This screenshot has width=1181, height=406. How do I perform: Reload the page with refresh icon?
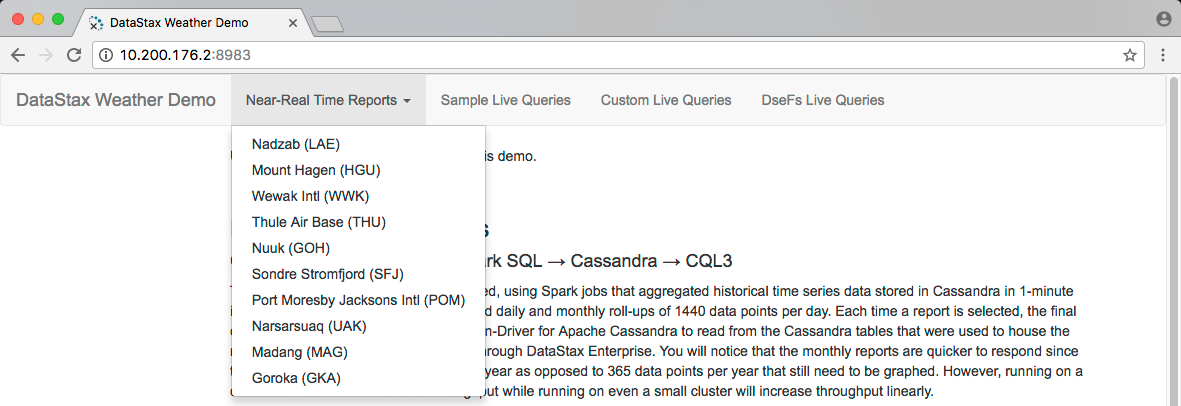(x=74, y=55)
